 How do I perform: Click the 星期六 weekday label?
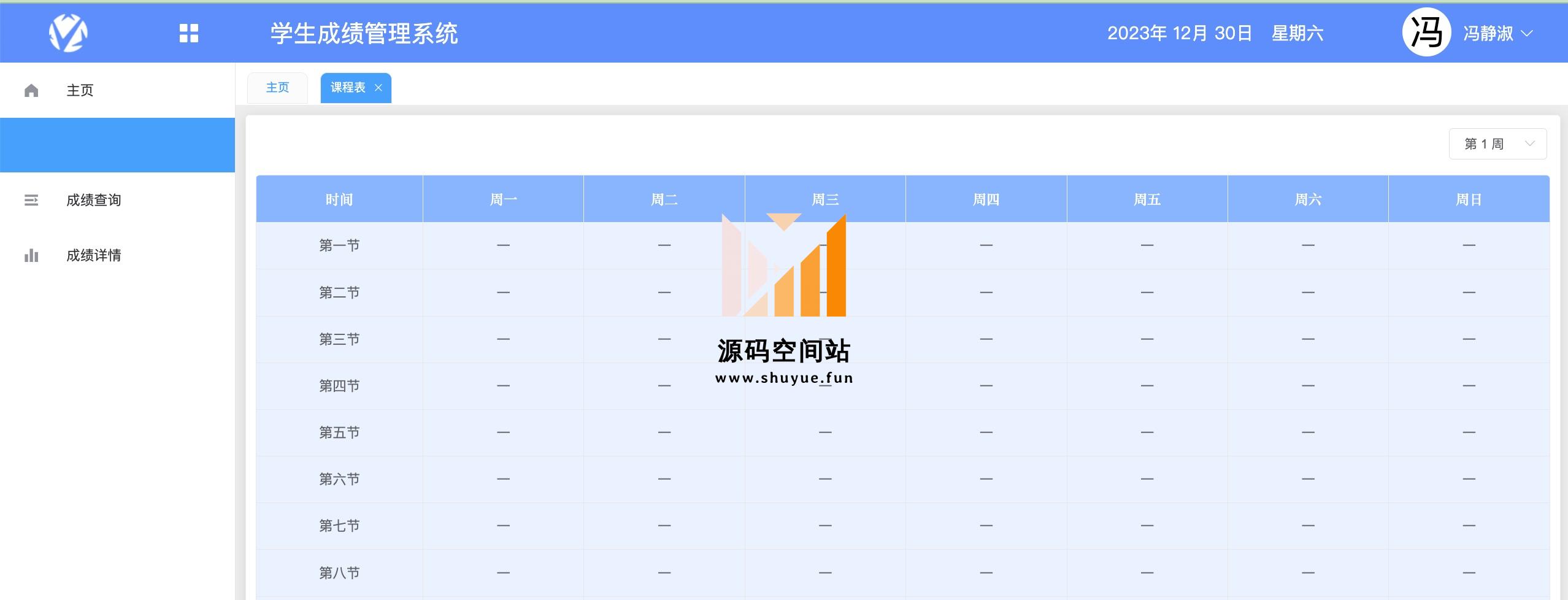(x=1297, y=33)
